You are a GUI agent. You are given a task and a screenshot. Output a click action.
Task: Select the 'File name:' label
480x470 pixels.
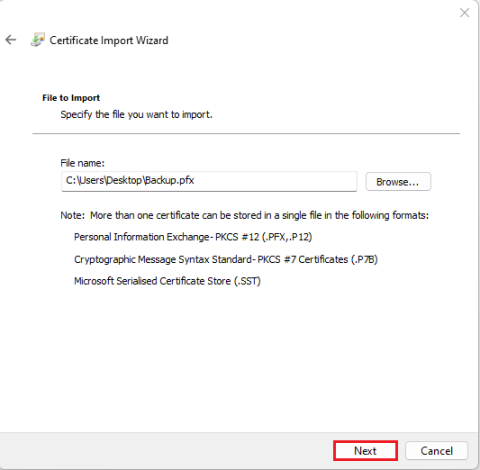[x=82, y=163]
